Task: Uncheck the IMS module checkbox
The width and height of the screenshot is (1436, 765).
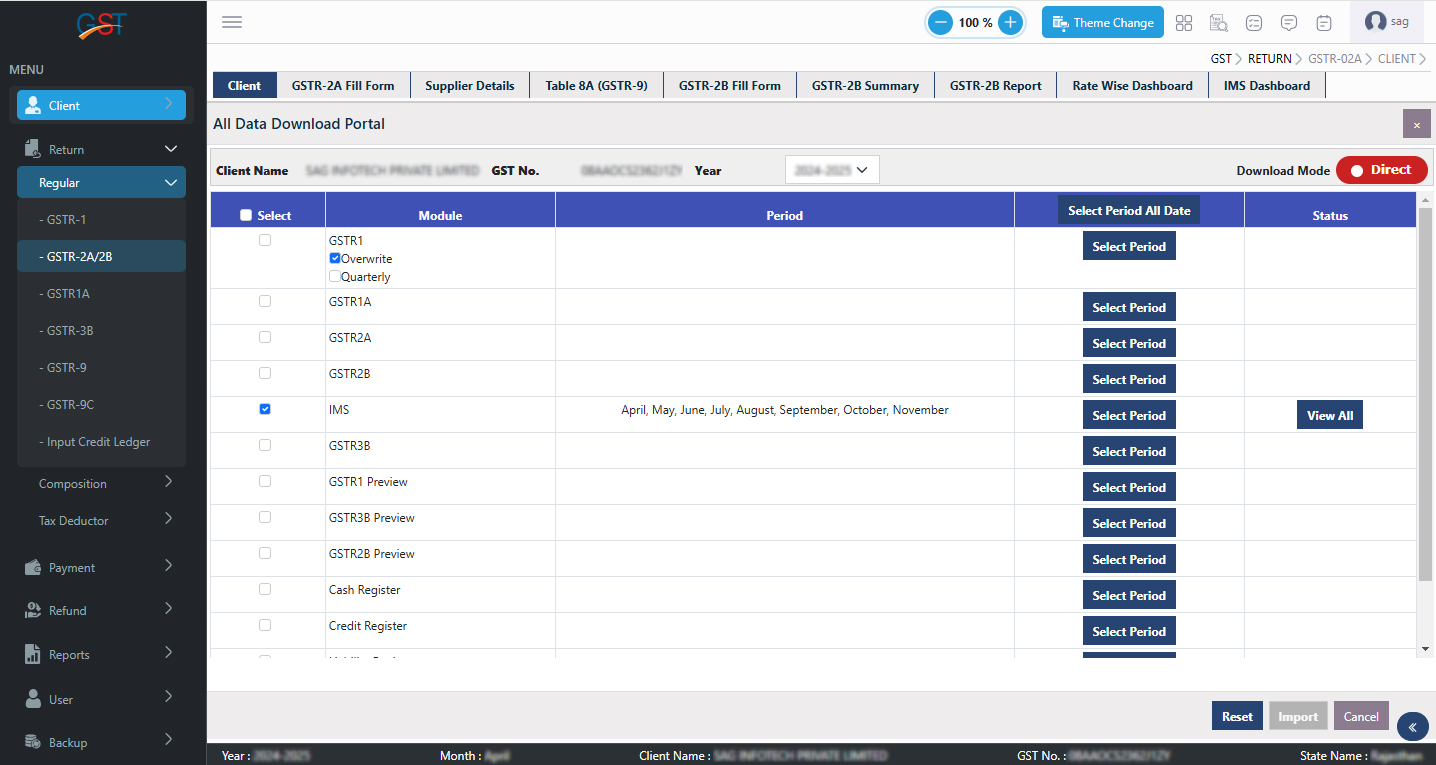Action: click(x=265, y=409)
